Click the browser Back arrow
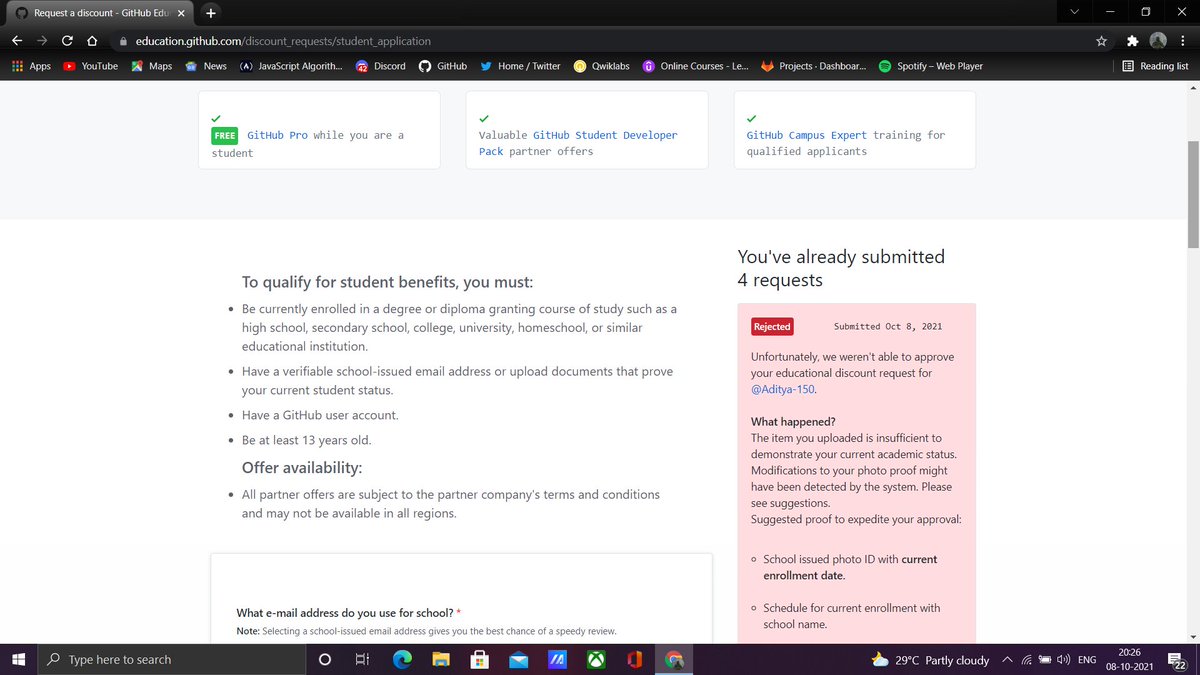 click(x=17, y=41)
